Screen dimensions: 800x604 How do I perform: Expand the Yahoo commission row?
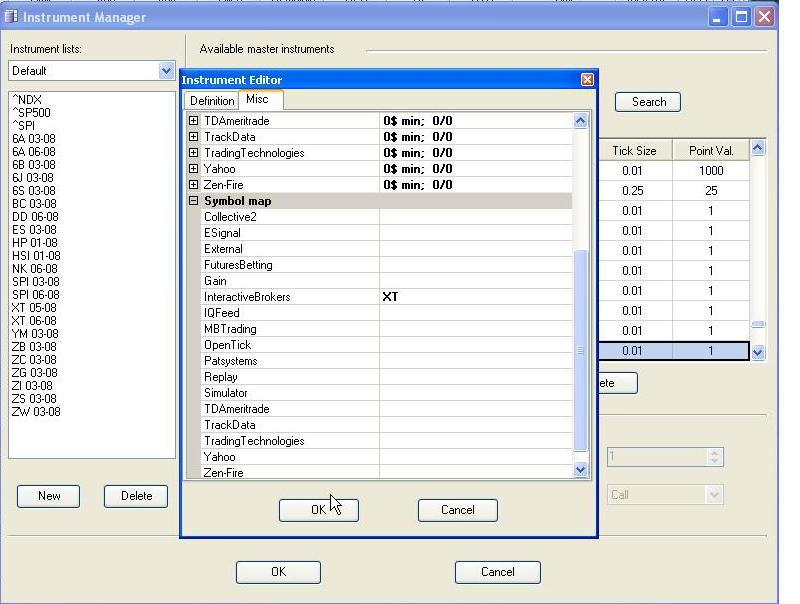[x=193, y=168]
